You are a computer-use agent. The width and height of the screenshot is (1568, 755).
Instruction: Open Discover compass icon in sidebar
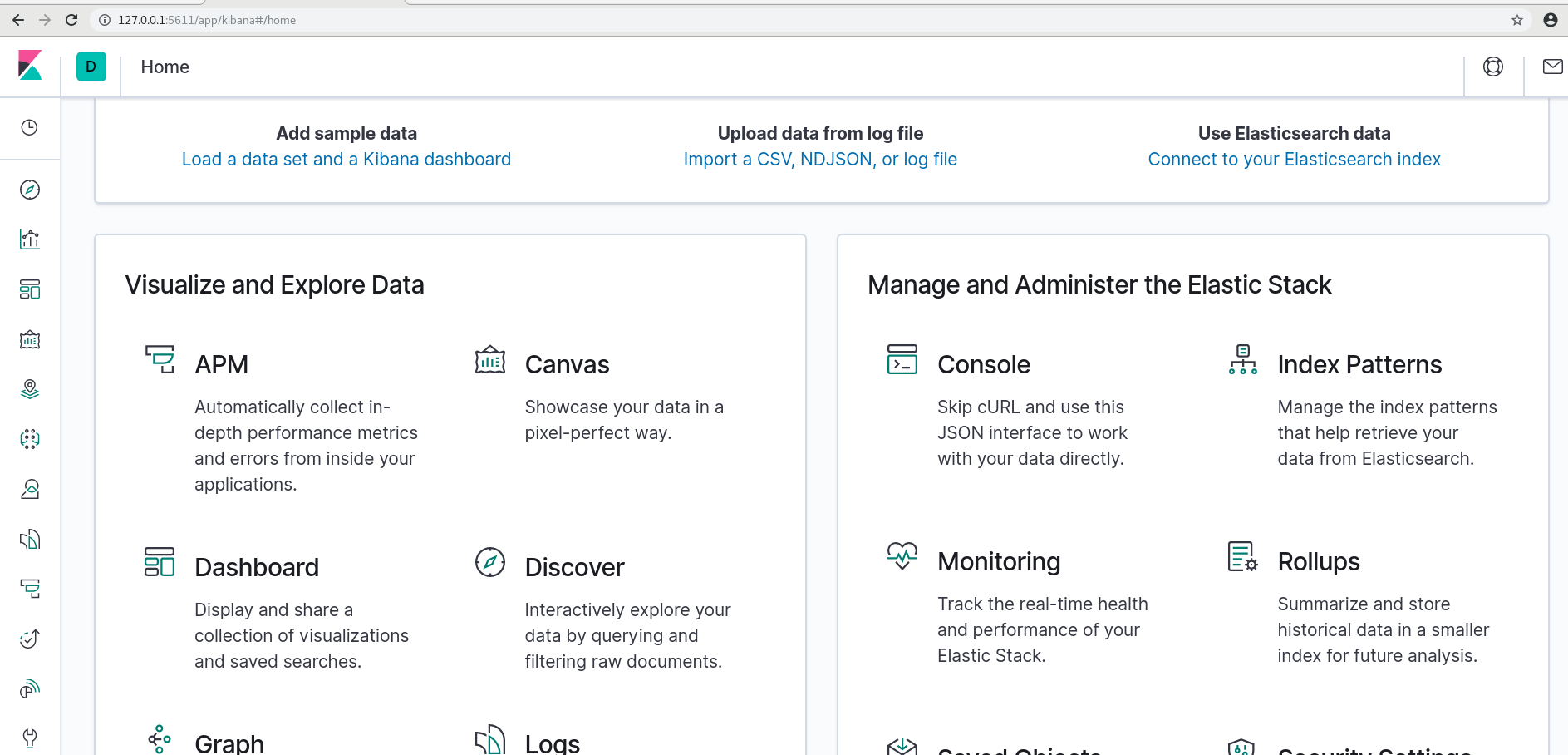coord(30,190)
